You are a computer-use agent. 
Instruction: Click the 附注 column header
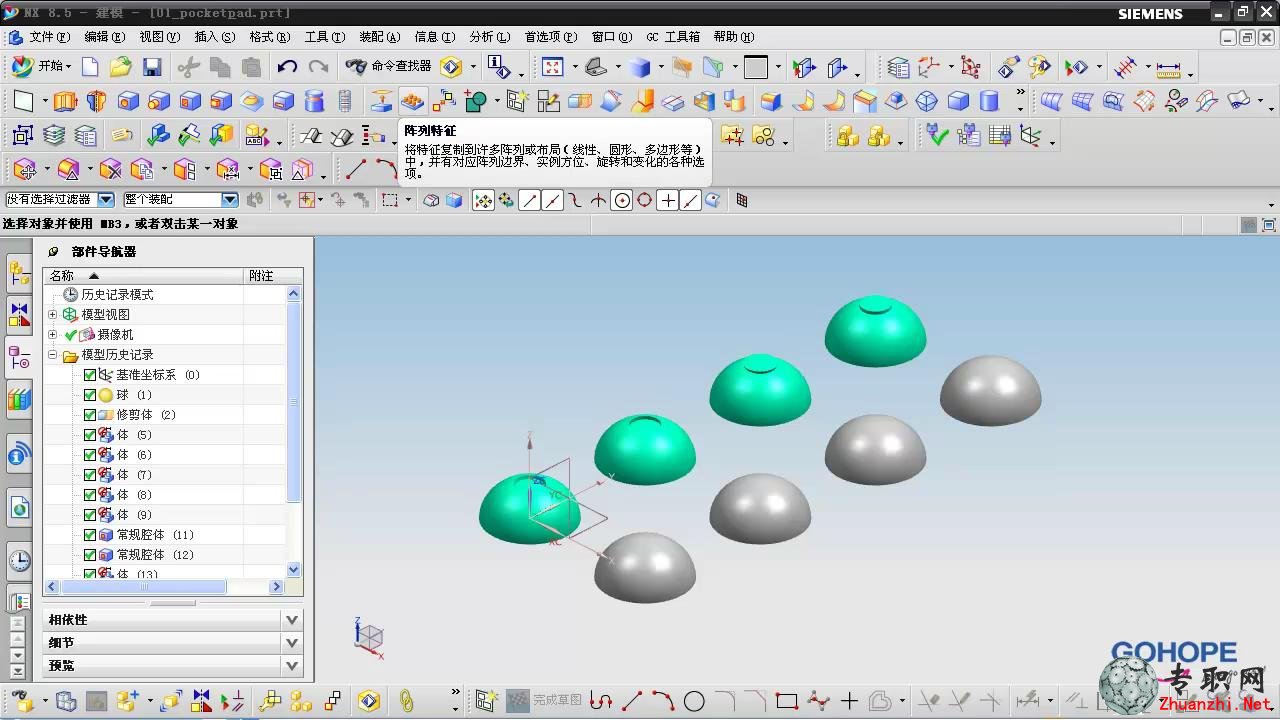click(273, 275)
